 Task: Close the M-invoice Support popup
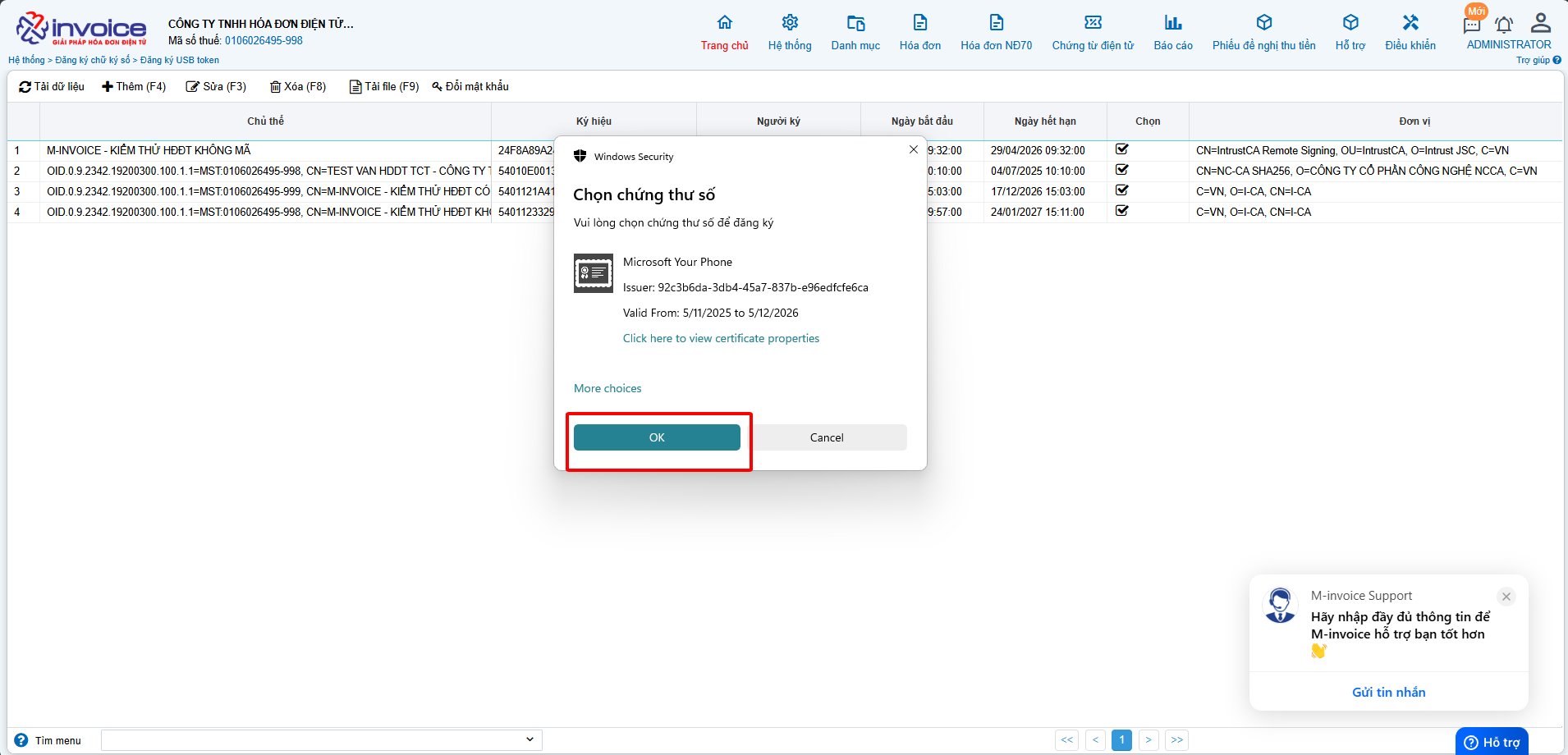(x=1506, y=597)
